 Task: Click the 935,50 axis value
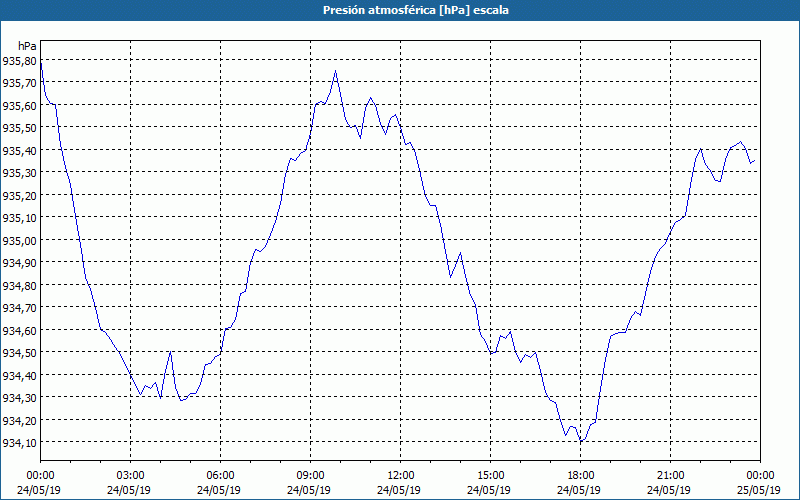pyautogui.click(x=19, y=128)
